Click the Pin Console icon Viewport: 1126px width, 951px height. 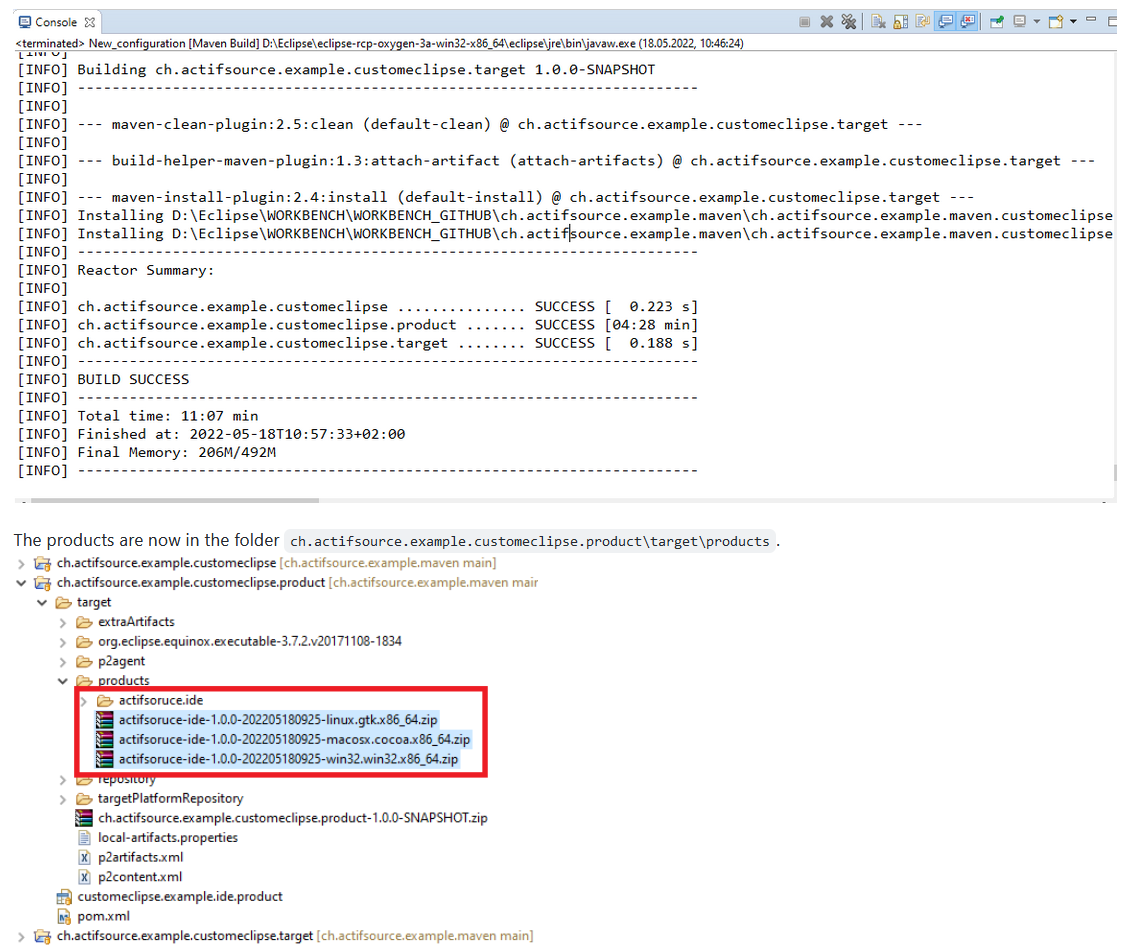[x=997, y=21]
